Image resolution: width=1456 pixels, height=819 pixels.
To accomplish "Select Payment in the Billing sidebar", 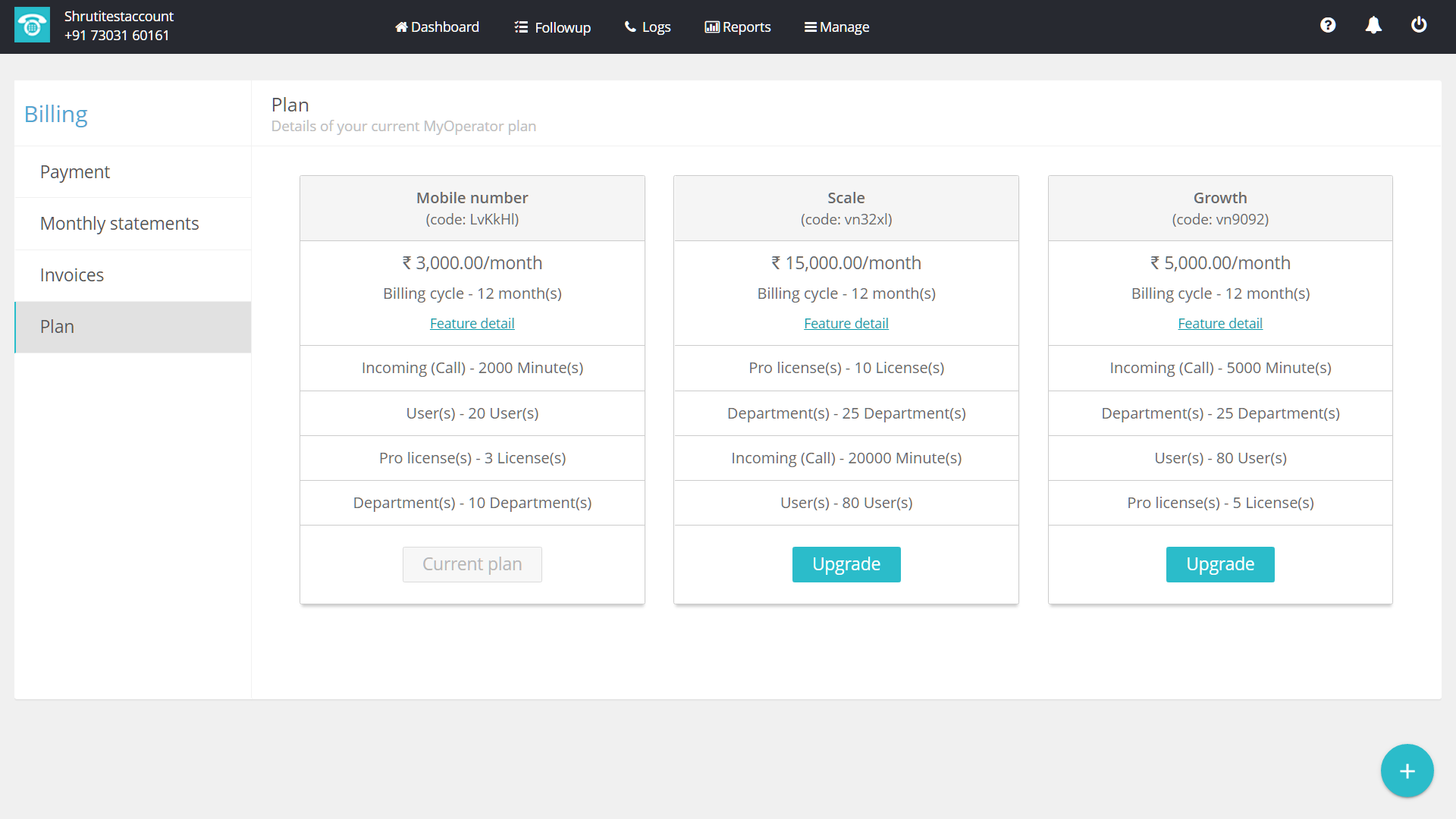I will point(75,172).
